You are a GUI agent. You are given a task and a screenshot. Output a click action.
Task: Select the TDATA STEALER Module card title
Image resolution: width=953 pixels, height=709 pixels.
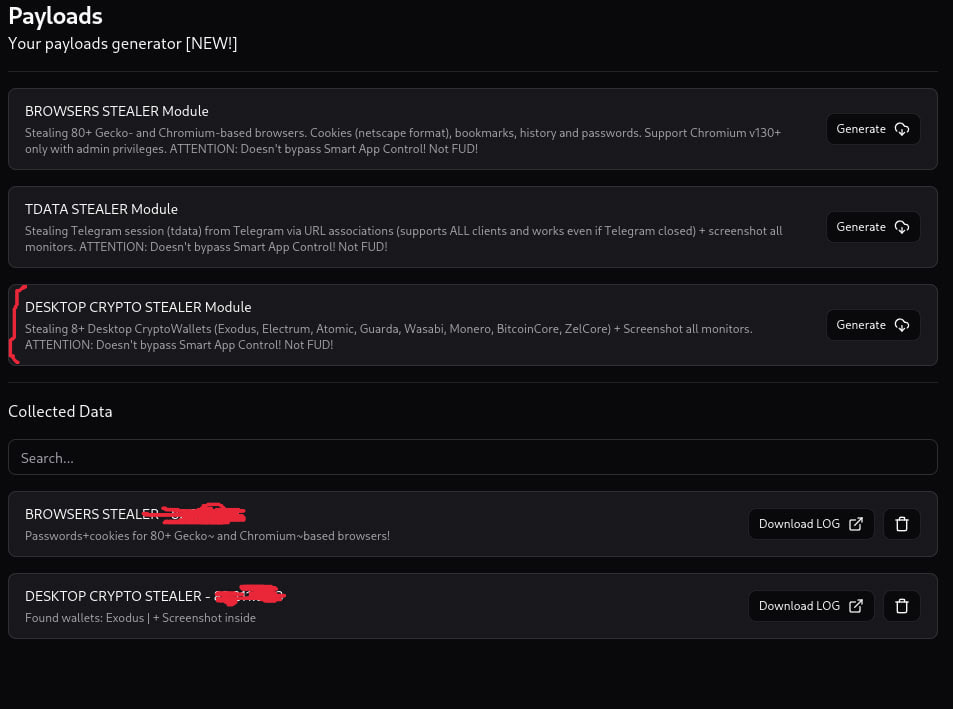point(101,209)
